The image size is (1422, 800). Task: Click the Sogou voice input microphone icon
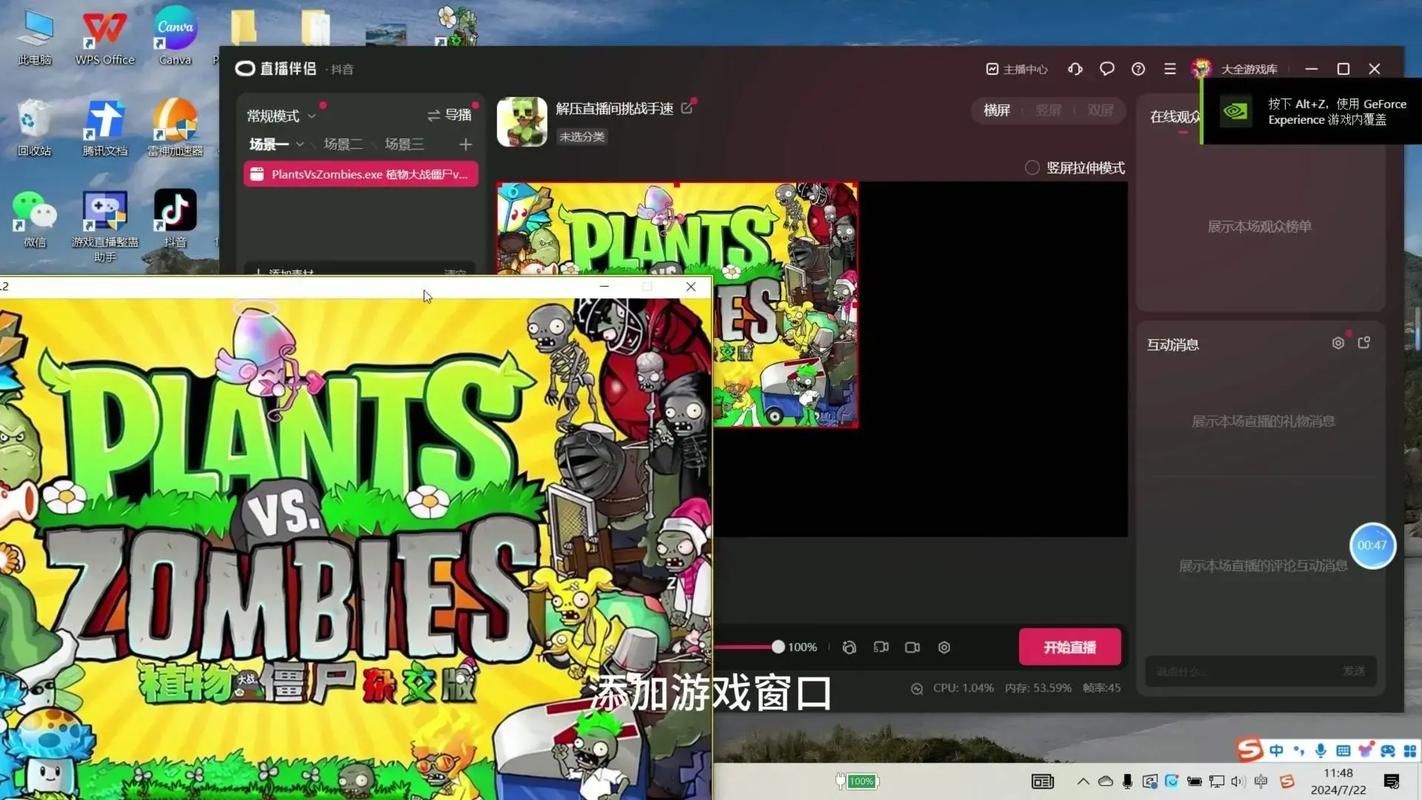click(x=1321, y=750)
